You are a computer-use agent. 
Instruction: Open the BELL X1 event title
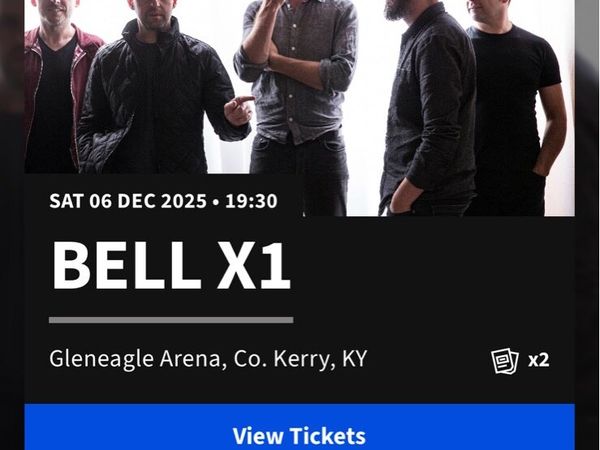coord(171,266)
